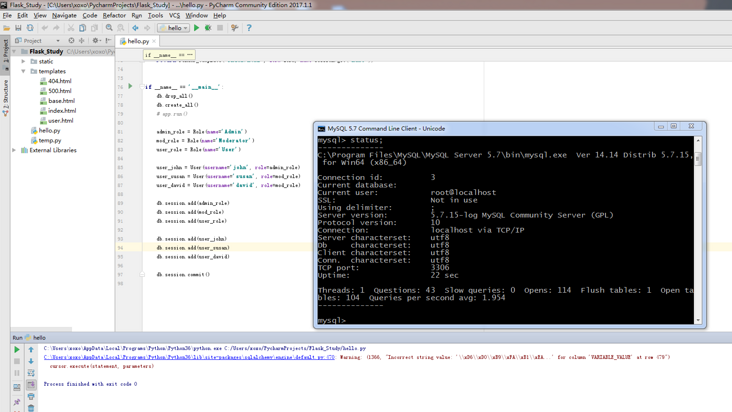Open the VCS menu
732x412 pixels.
click(x=174, y=15)
